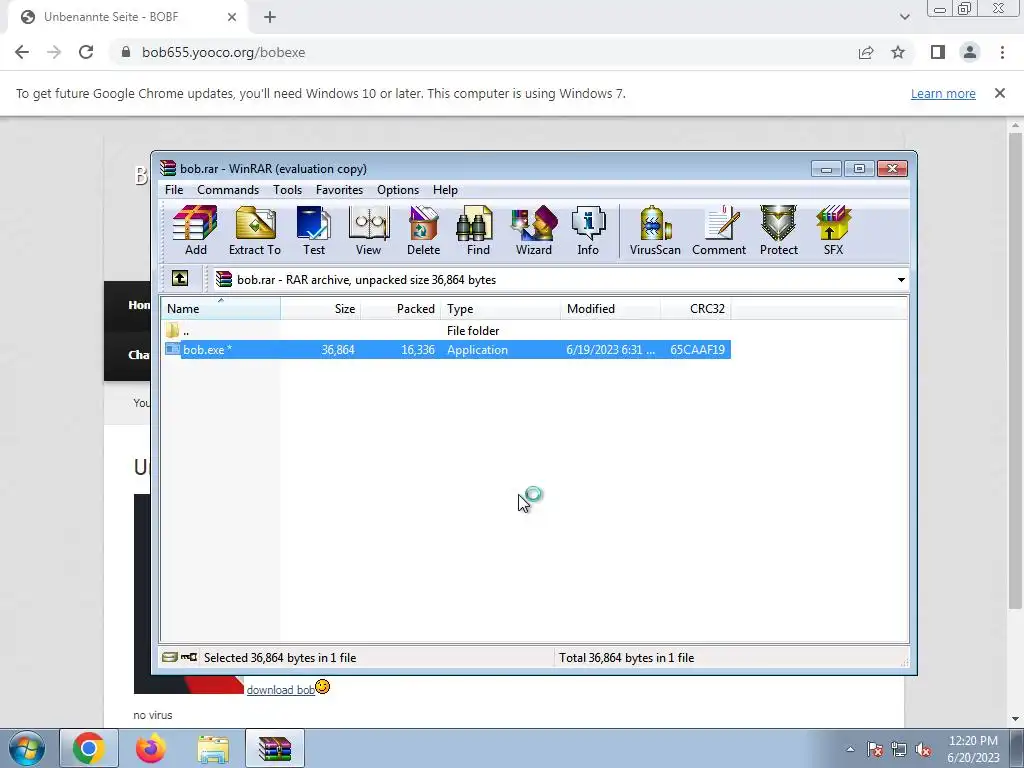Open the Help menu in WinRAR
The height and width of the screenshot is (768, 1024).
[x=445, y=189]
